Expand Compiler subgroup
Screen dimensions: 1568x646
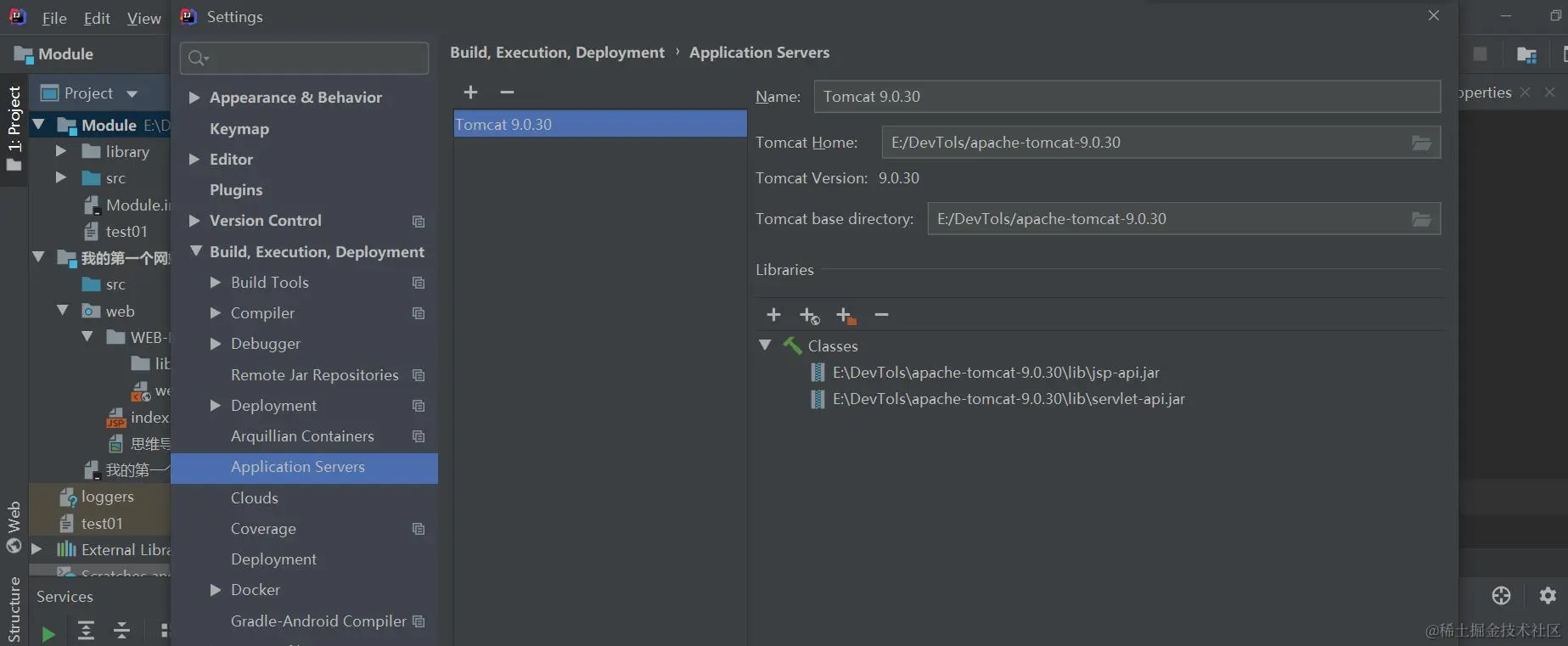click(216, 313)
